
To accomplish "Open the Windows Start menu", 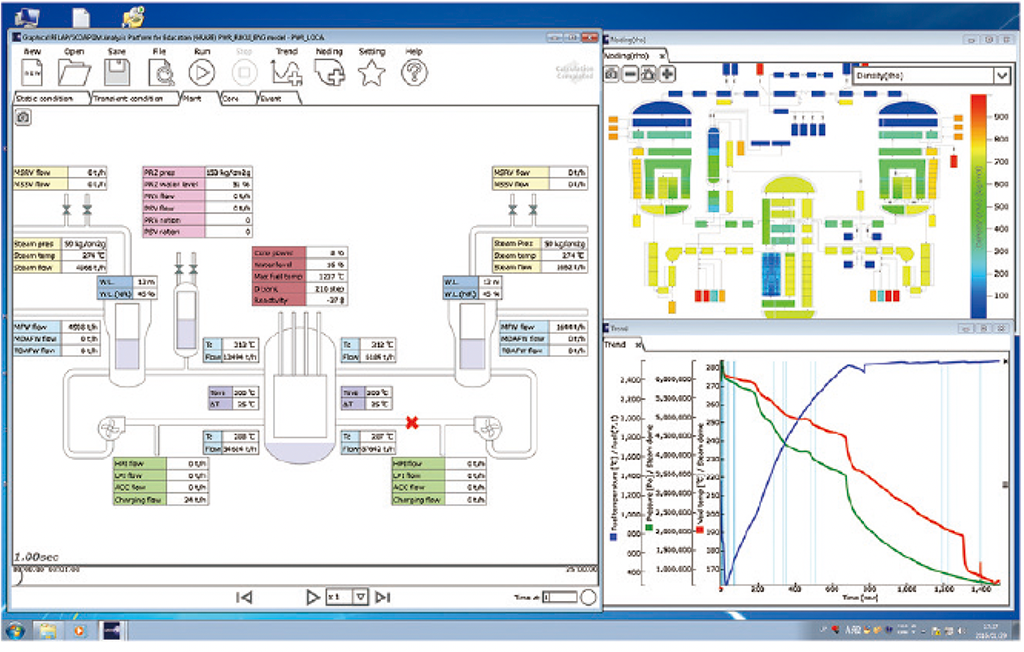I will (15, 631).
